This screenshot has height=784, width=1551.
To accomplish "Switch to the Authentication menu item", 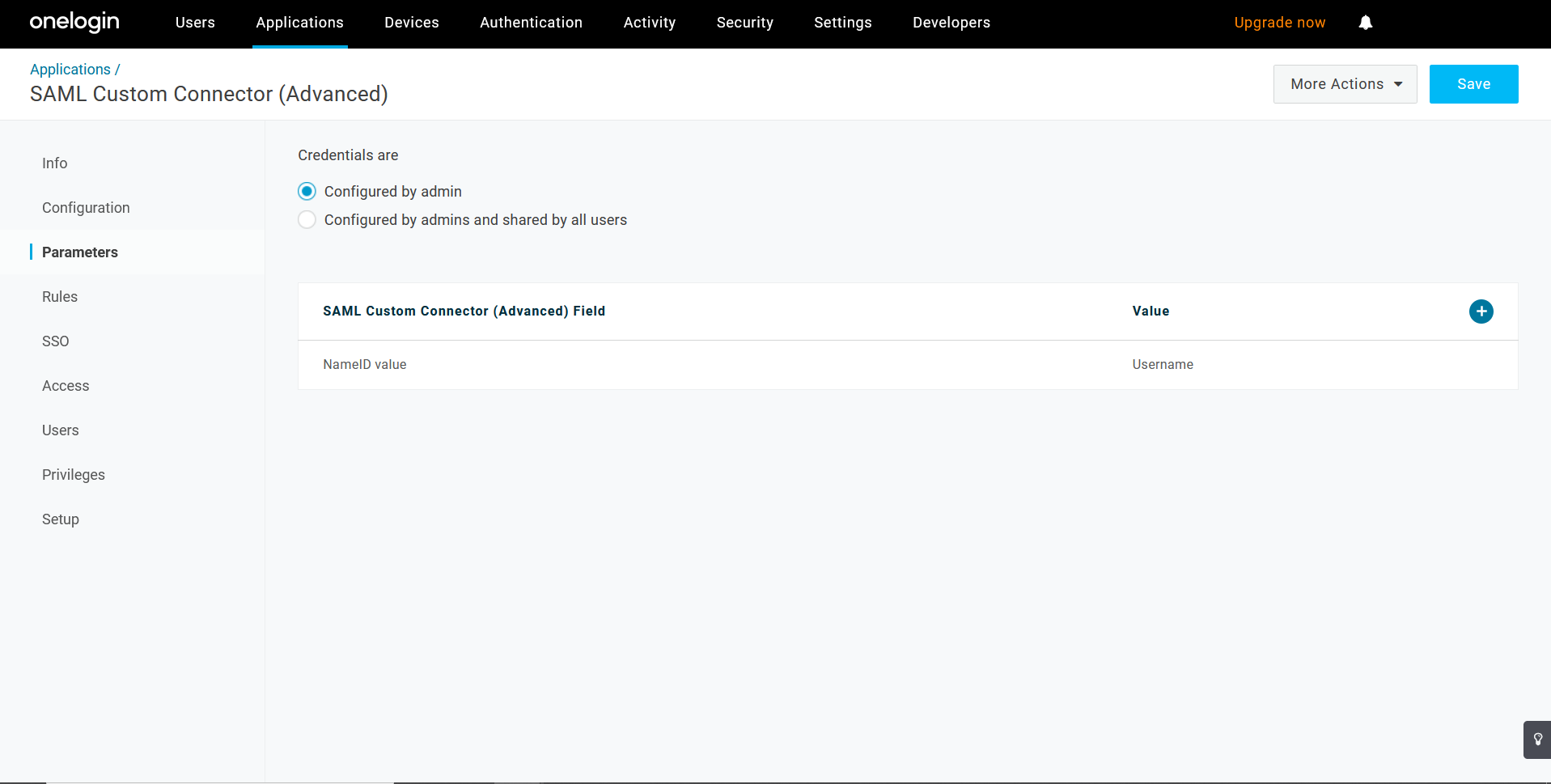I will pyautogui.click(x=531, y=22).
